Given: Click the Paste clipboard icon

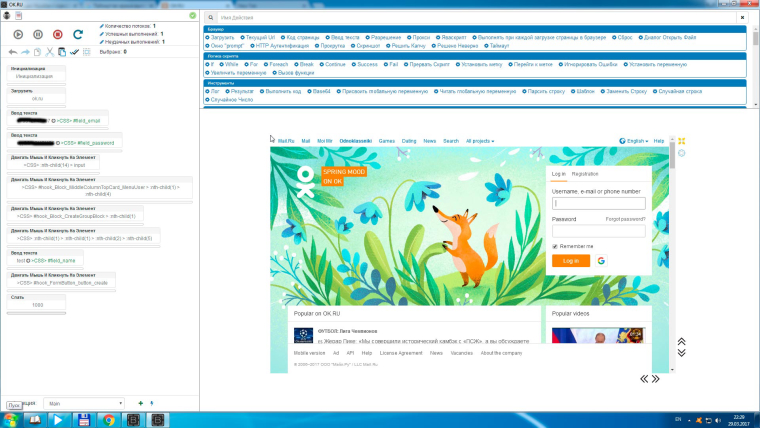Looking at the screenshot, I should point(61,51).
